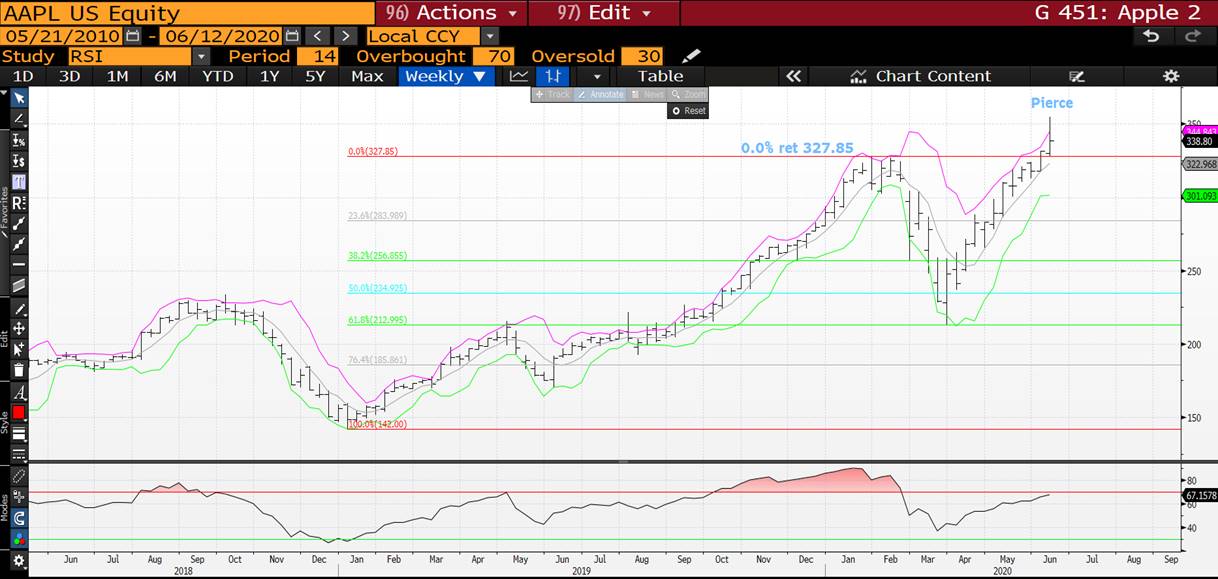This screenshot has height=579, width=1218.
Task: Select the YTD range tab
Action: [217, 76]
